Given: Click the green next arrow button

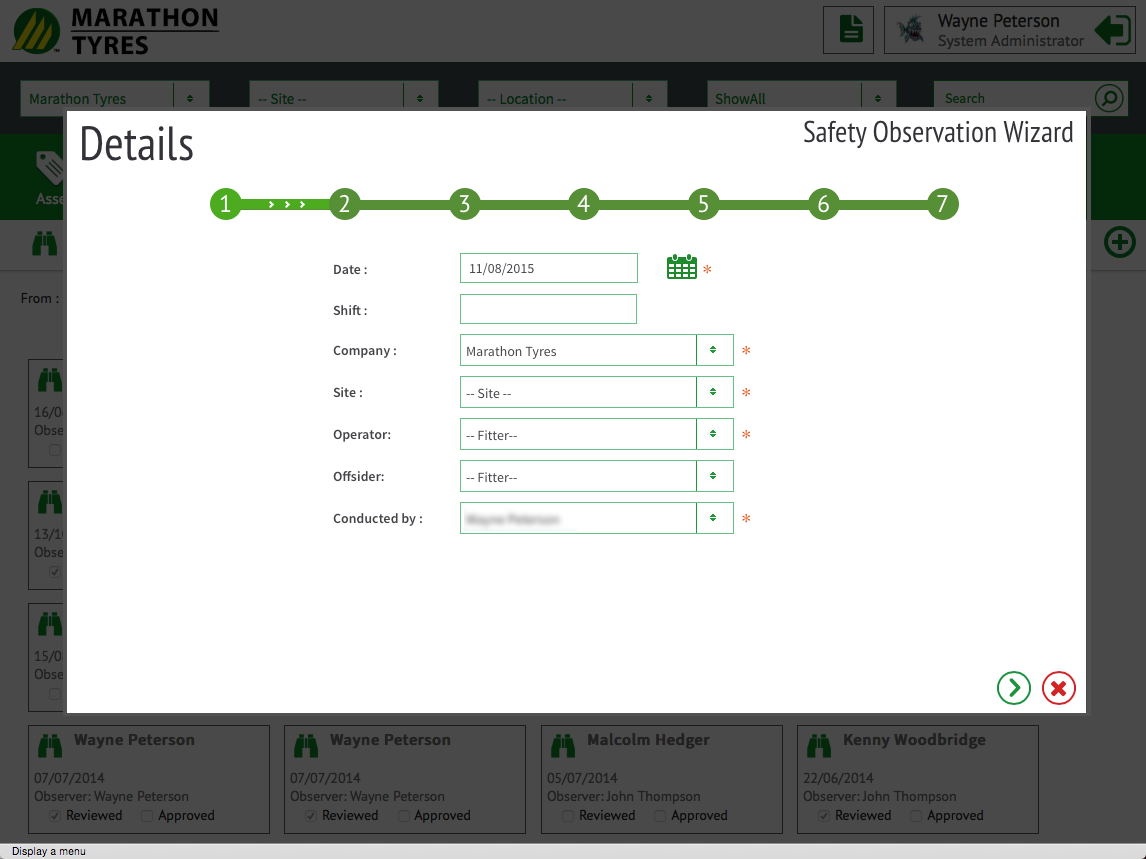Looking at the screenshot, I should (1013, 687).
